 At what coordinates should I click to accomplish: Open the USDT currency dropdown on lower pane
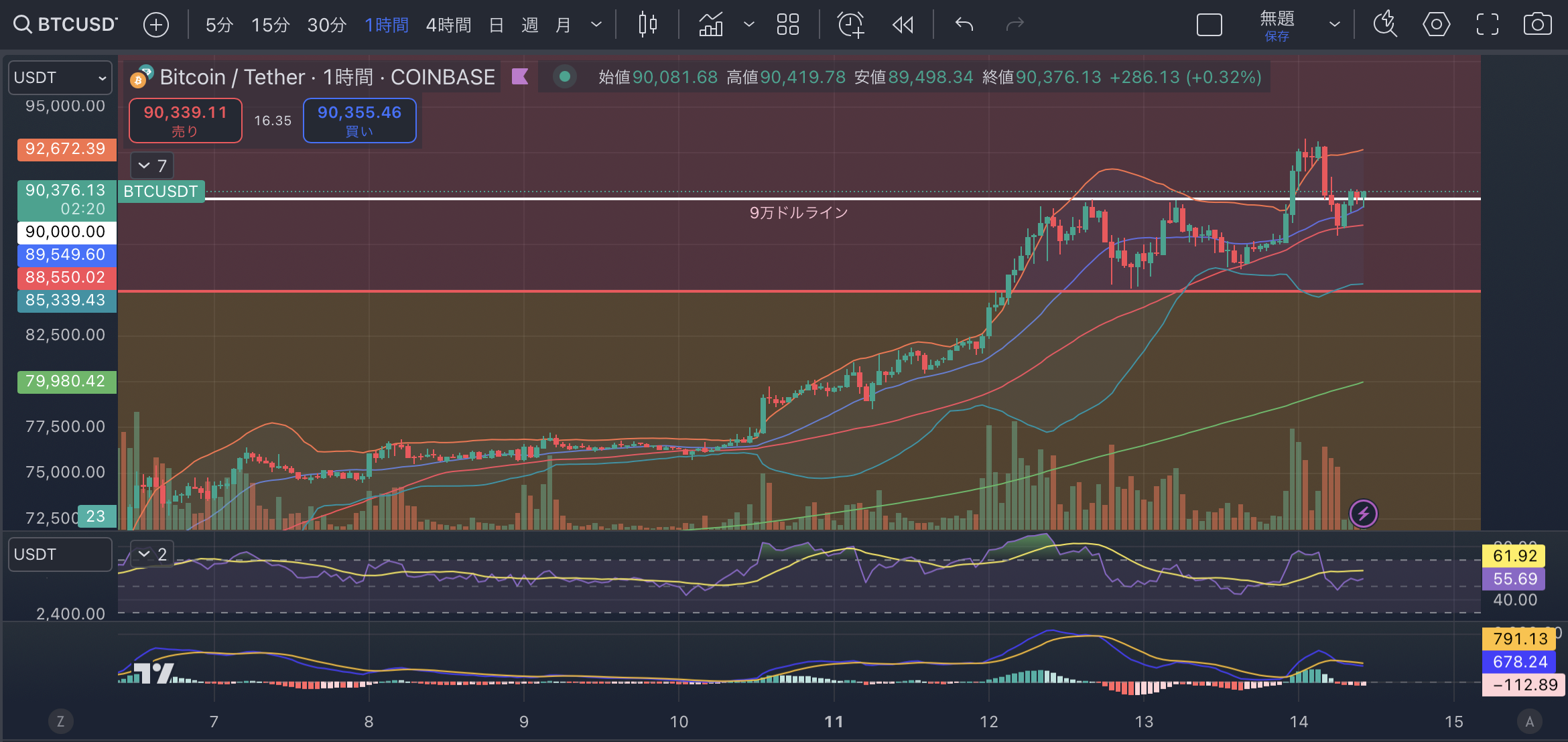click(60, 554)
